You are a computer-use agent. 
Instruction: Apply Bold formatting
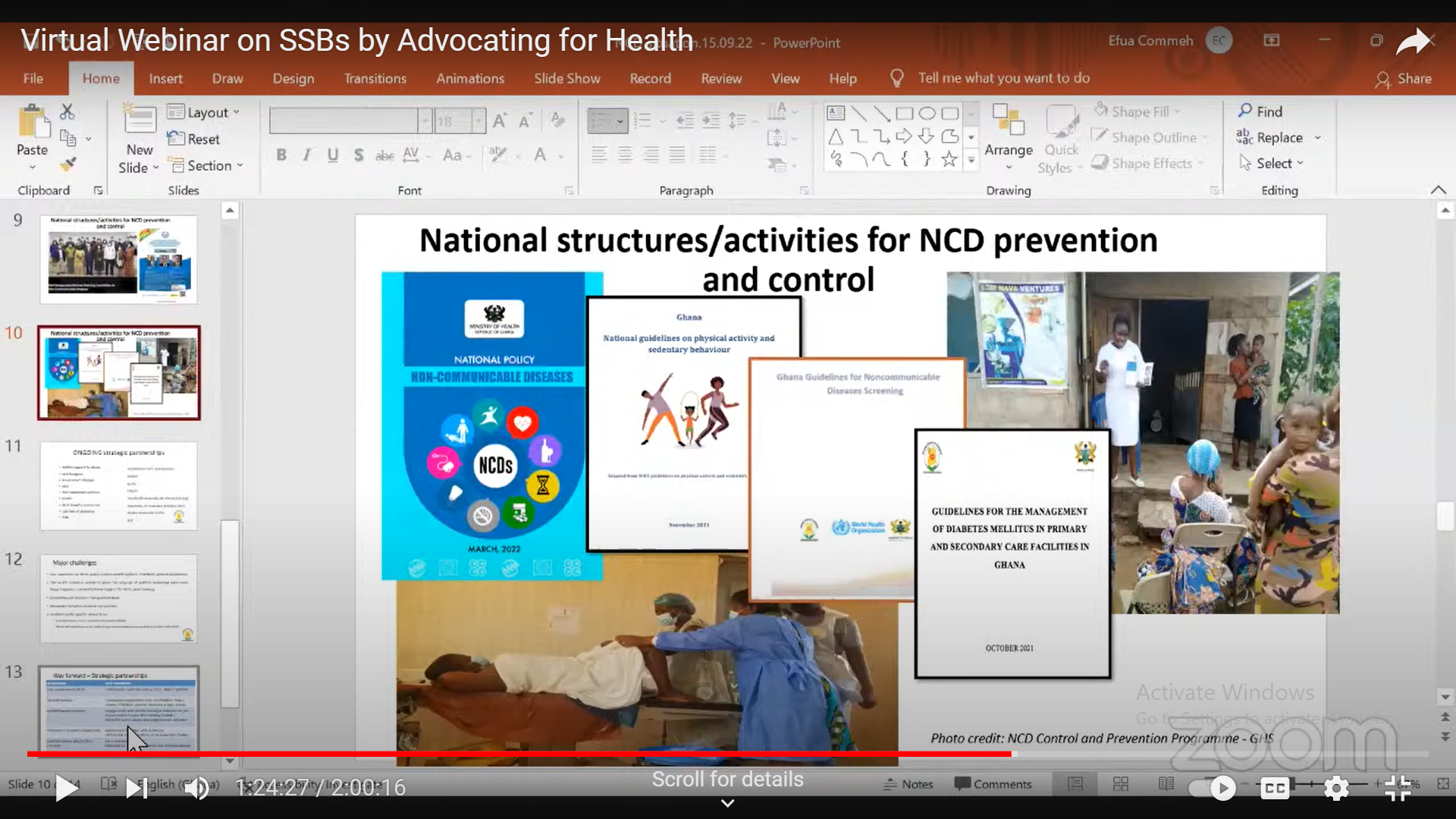coord(281,155)
